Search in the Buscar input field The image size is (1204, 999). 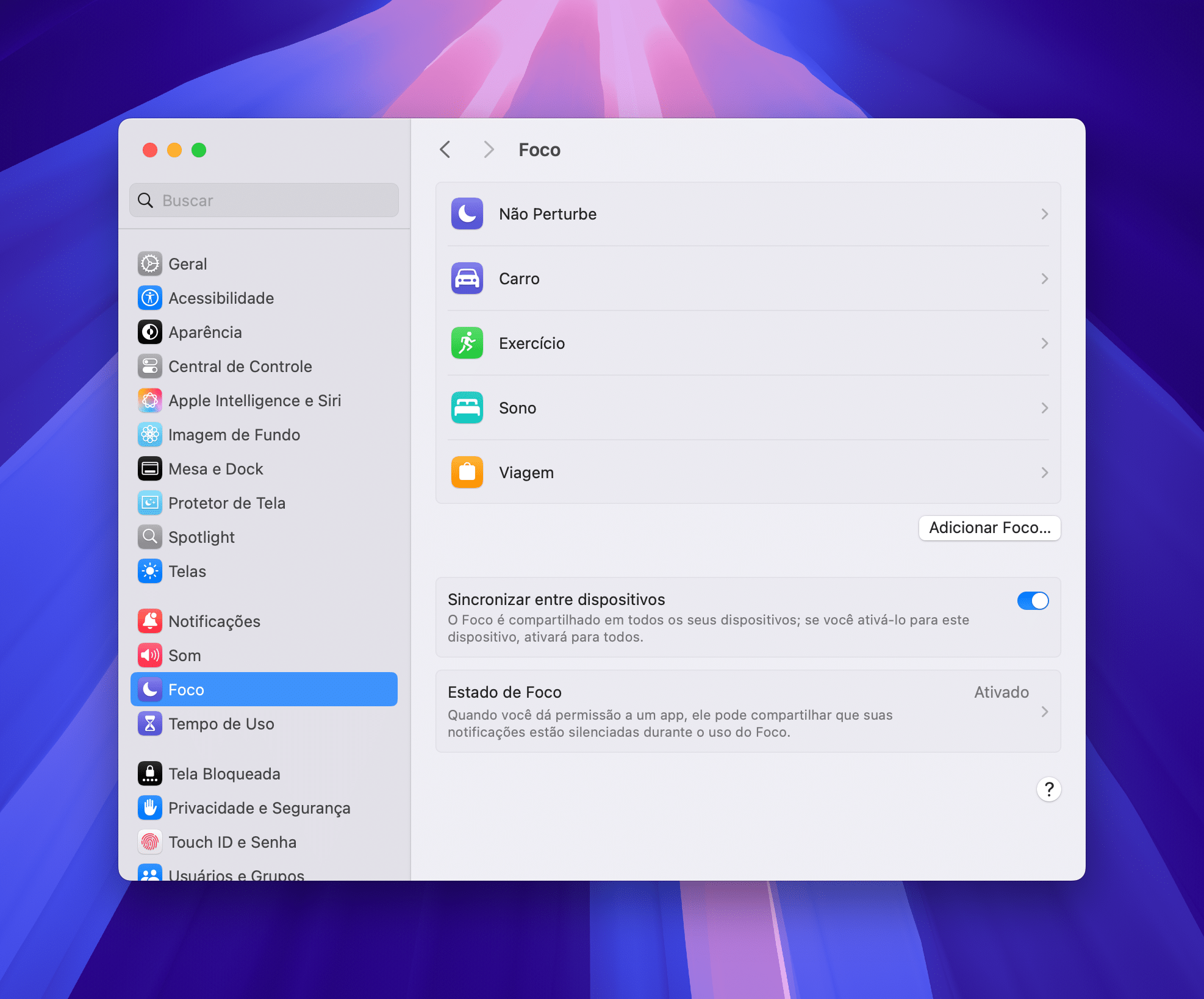pyautogui.click(x=265, y=200)
